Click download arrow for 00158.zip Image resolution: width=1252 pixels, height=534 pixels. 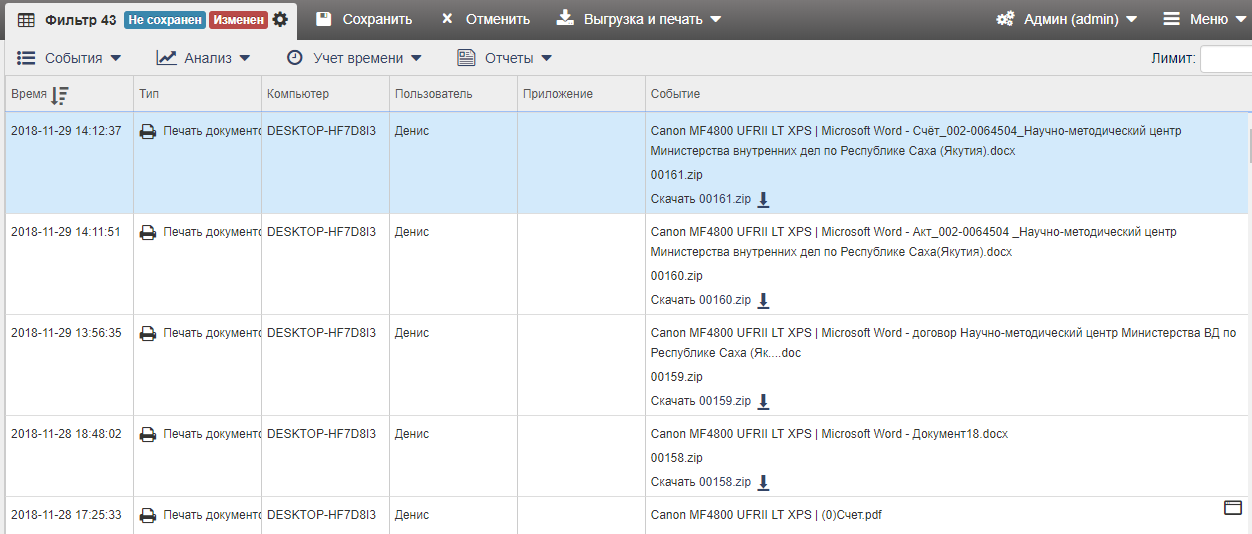763,482
